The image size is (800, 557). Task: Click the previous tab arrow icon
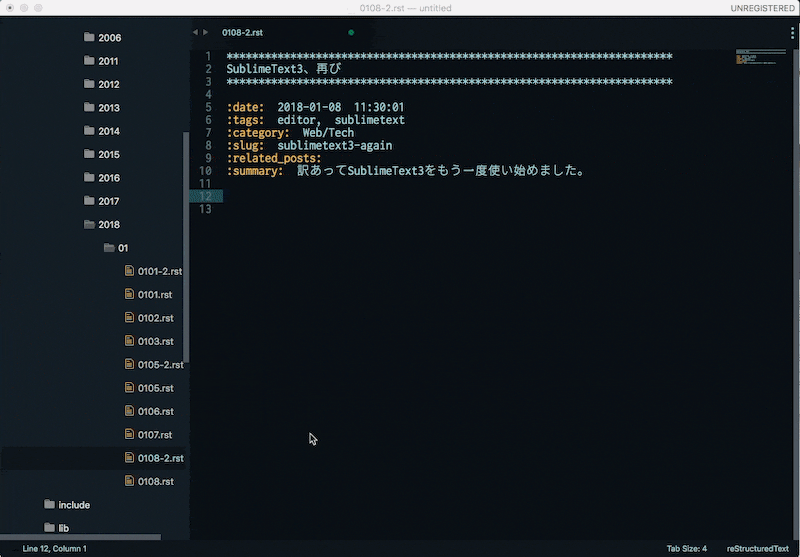pyautogui.click(x=195, y=33)
